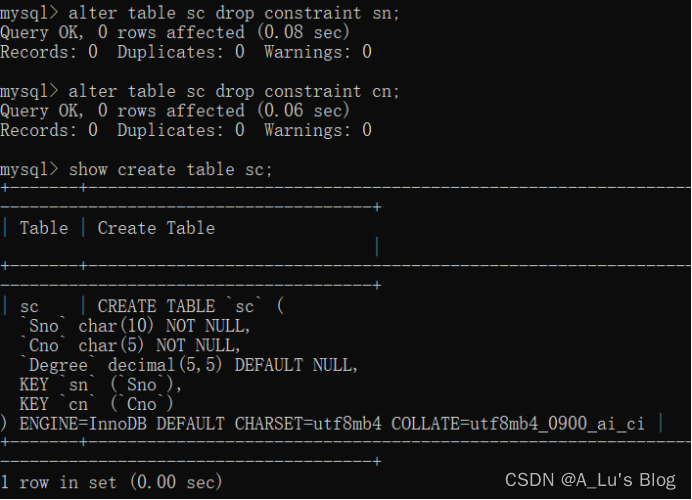692x500 pixels.
Task: Click the 'alter table sc drop constraint sn;' command
Action: click(233, 13)
